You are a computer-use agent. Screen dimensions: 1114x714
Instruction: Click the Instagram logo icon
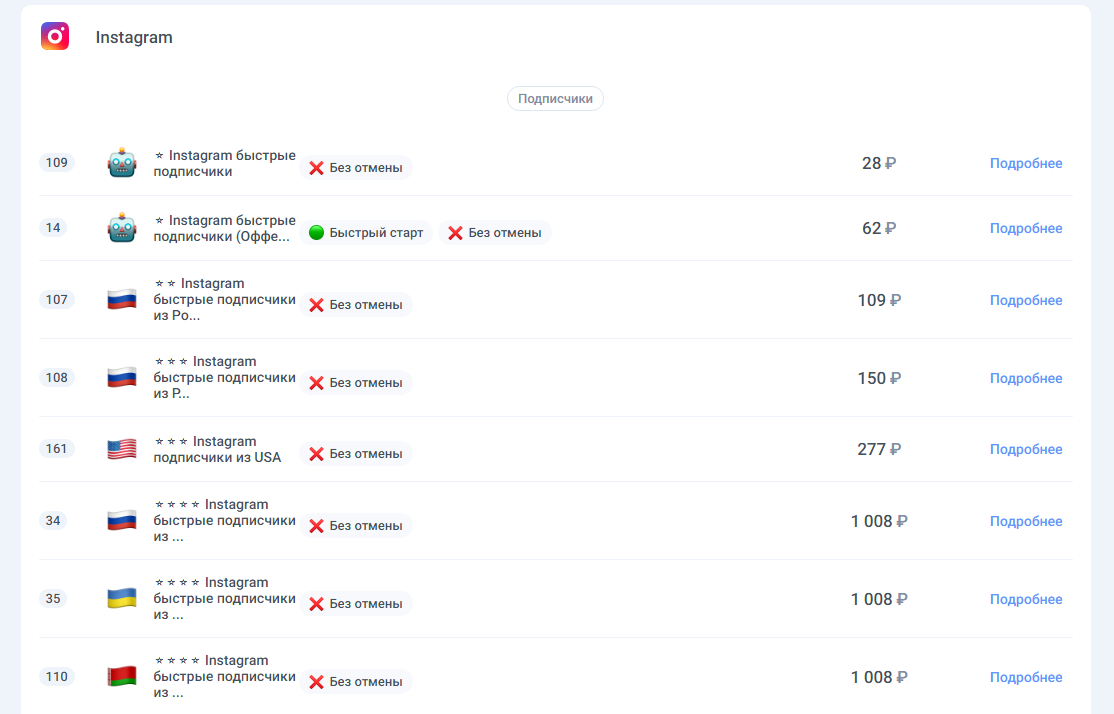pos(55,36)
